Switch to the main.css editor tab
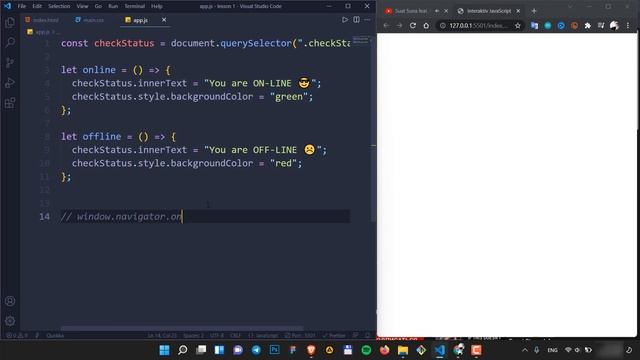Viewport: 640px width, 360px height. click(90, 20)
